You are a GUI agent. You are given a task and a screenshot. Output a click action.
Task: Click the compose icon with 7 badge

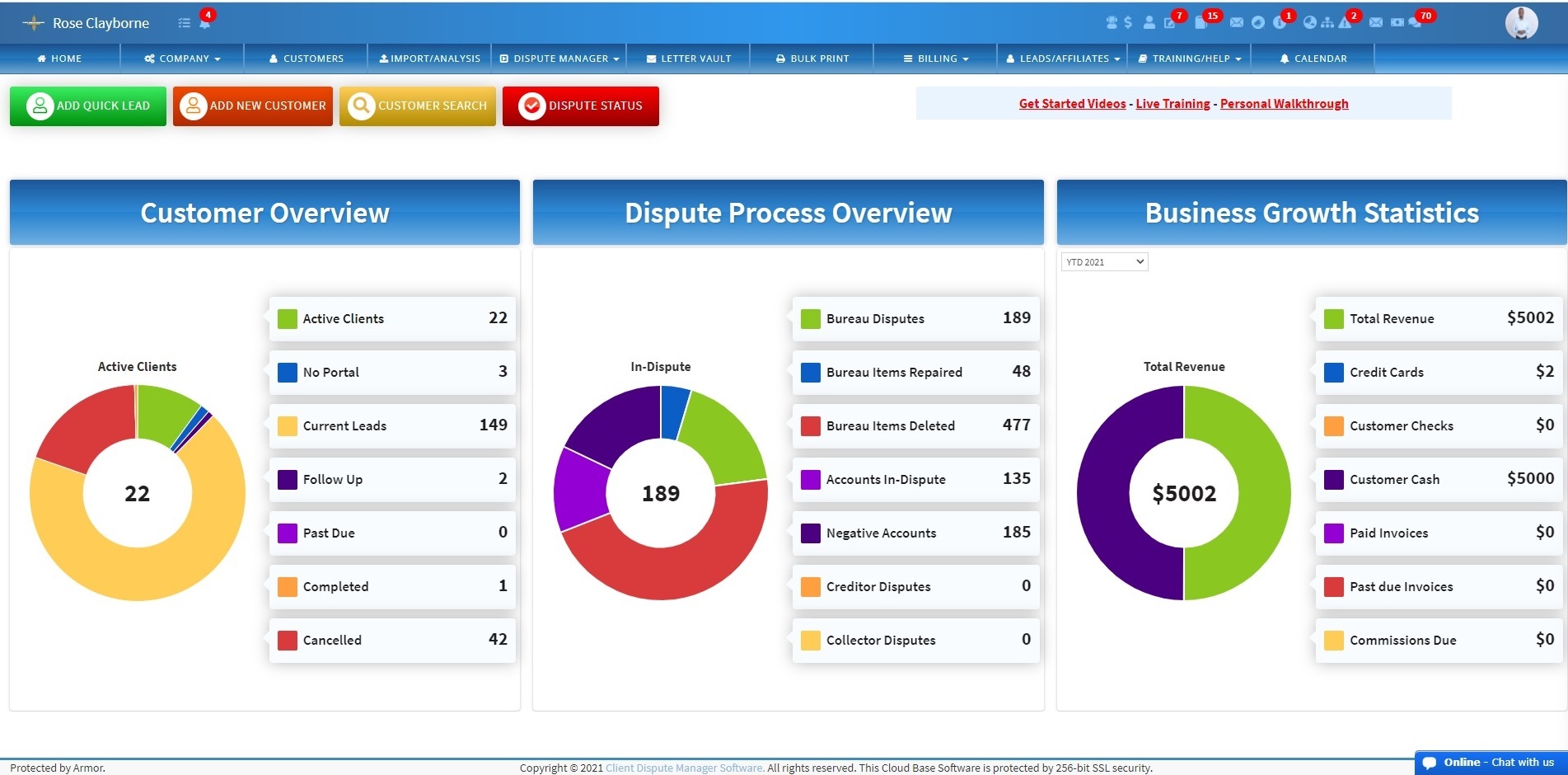(x=1170, y=23)
